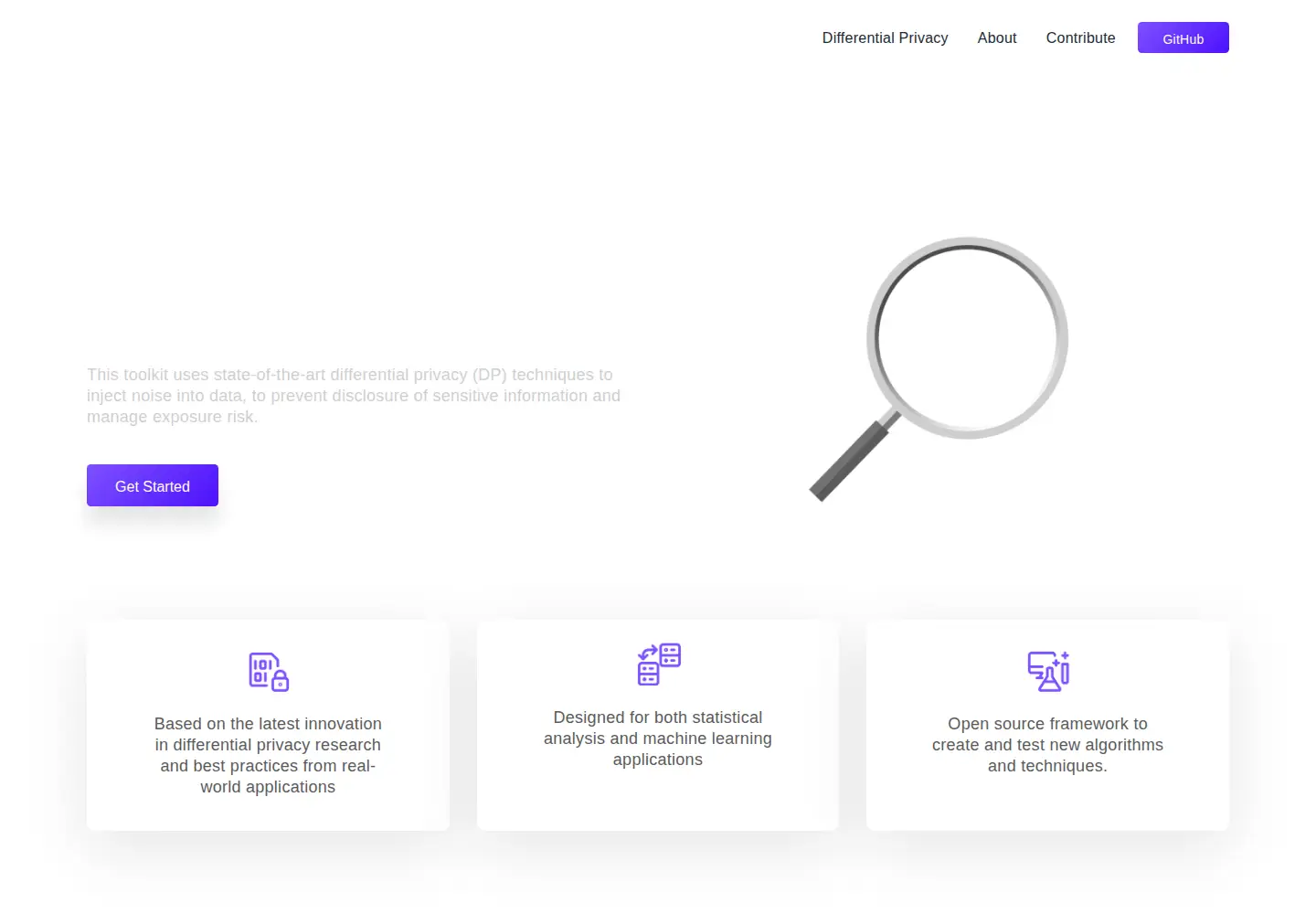This screenshot has width=1316, height=914.
Task: Open the Differential Privacy nav link
Action: coord(885,37)
